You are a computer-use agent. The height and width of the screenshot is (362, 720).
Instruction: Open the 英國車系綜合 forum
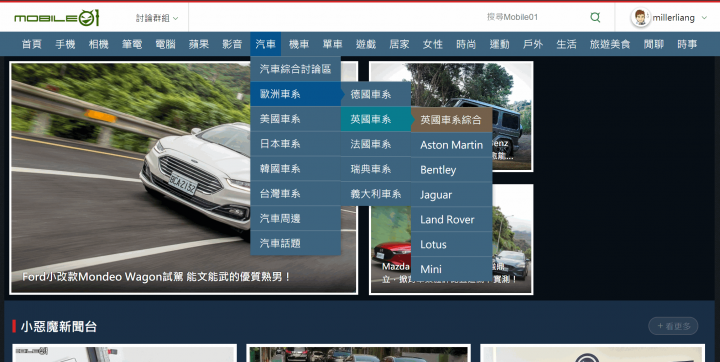tap(451, 120)
